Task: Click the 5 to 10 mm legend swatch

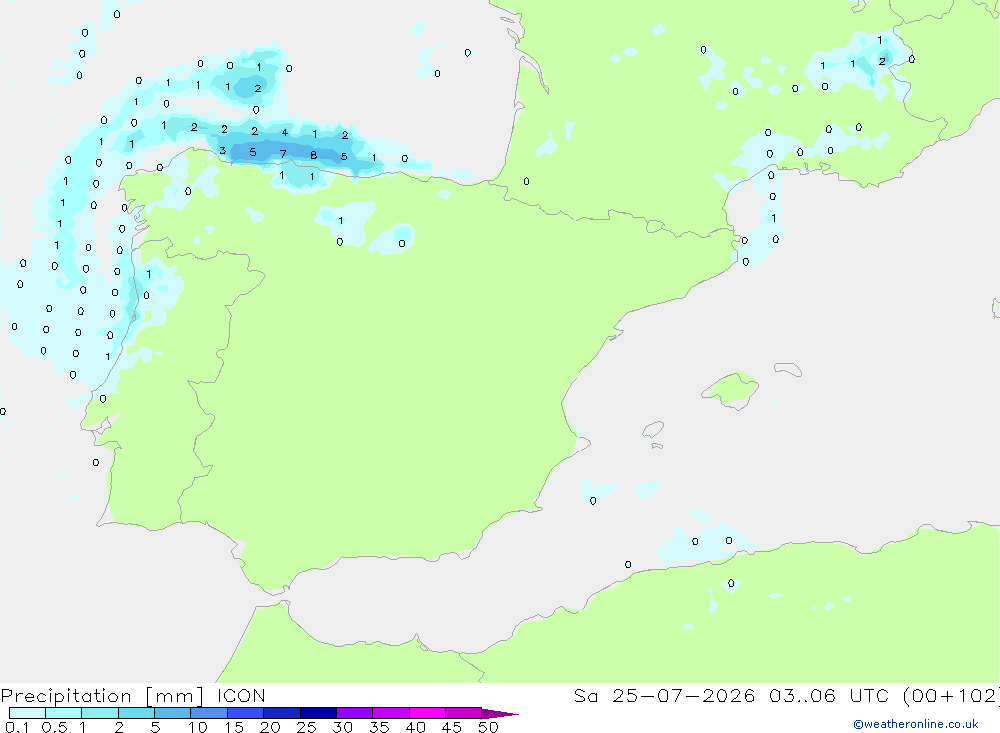Action: tap(173, 713)
